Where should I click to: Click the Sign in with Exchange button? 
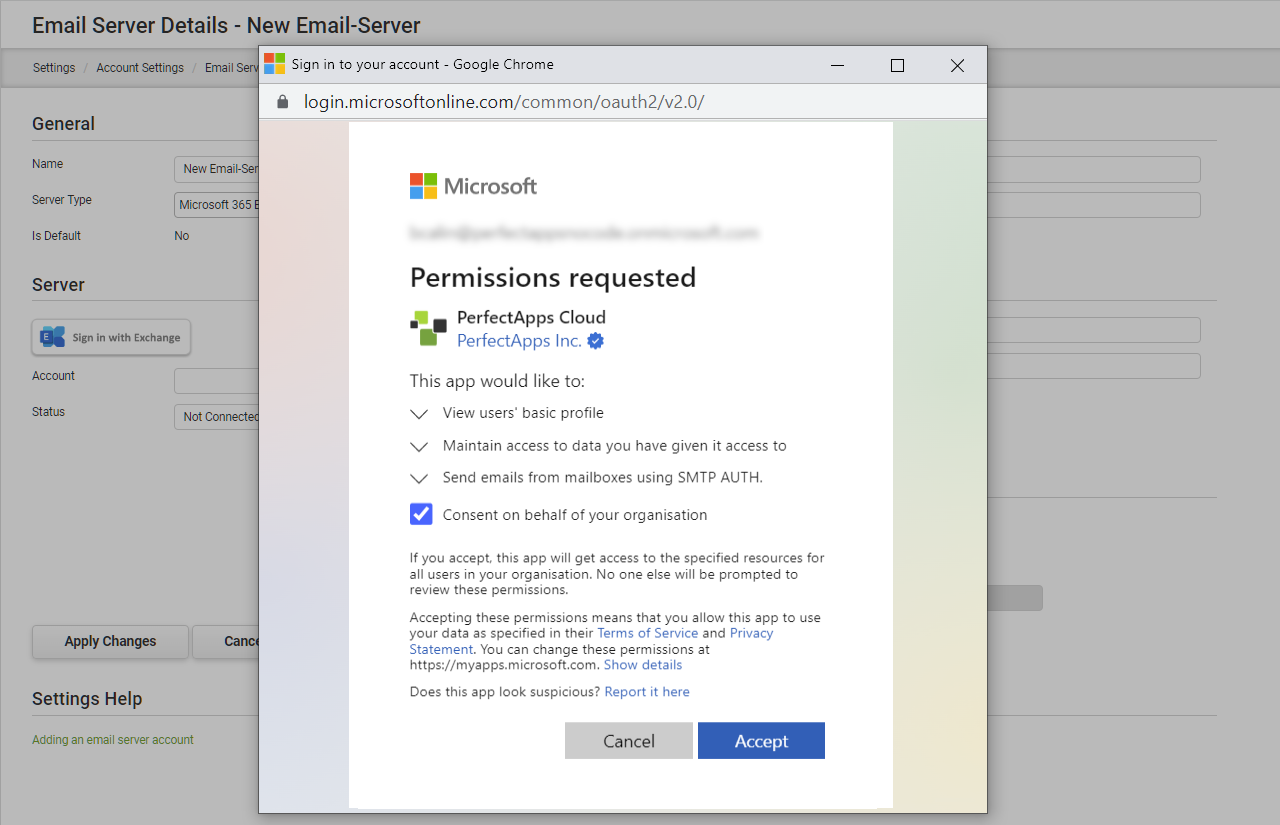(111, 337)
